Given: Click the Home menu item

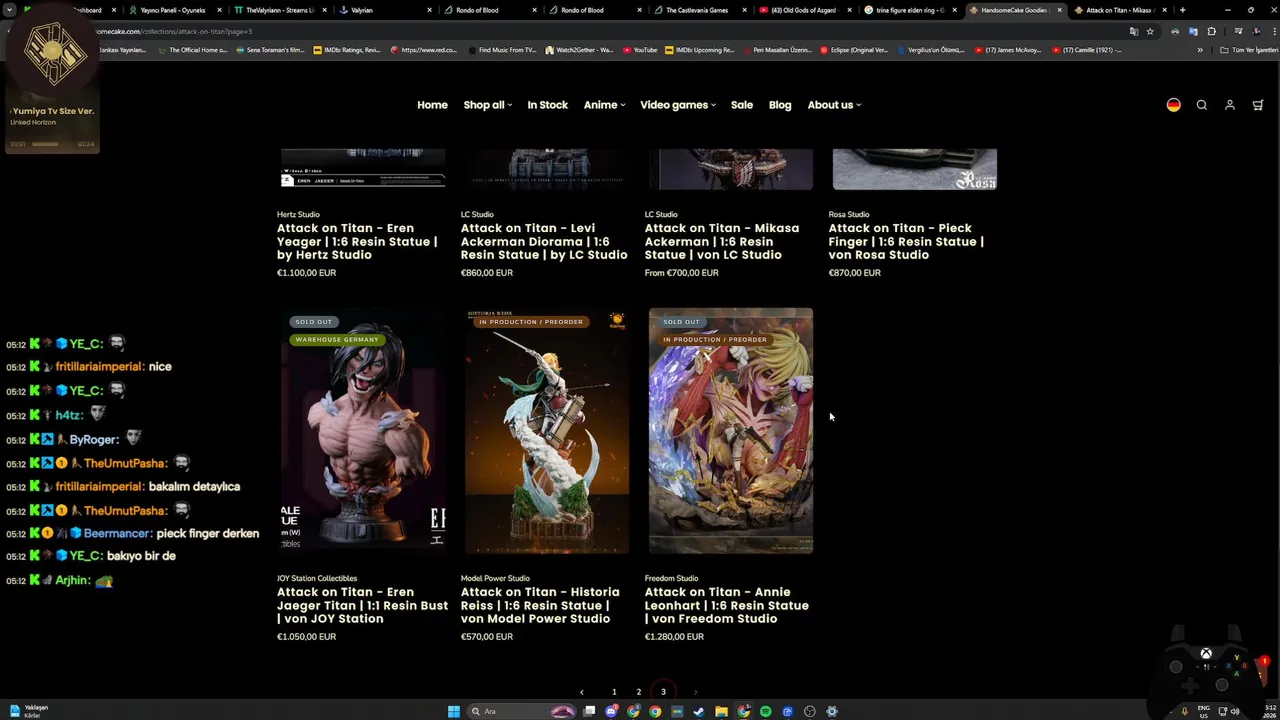Looking at the screenshot, I should coord(432,105).
